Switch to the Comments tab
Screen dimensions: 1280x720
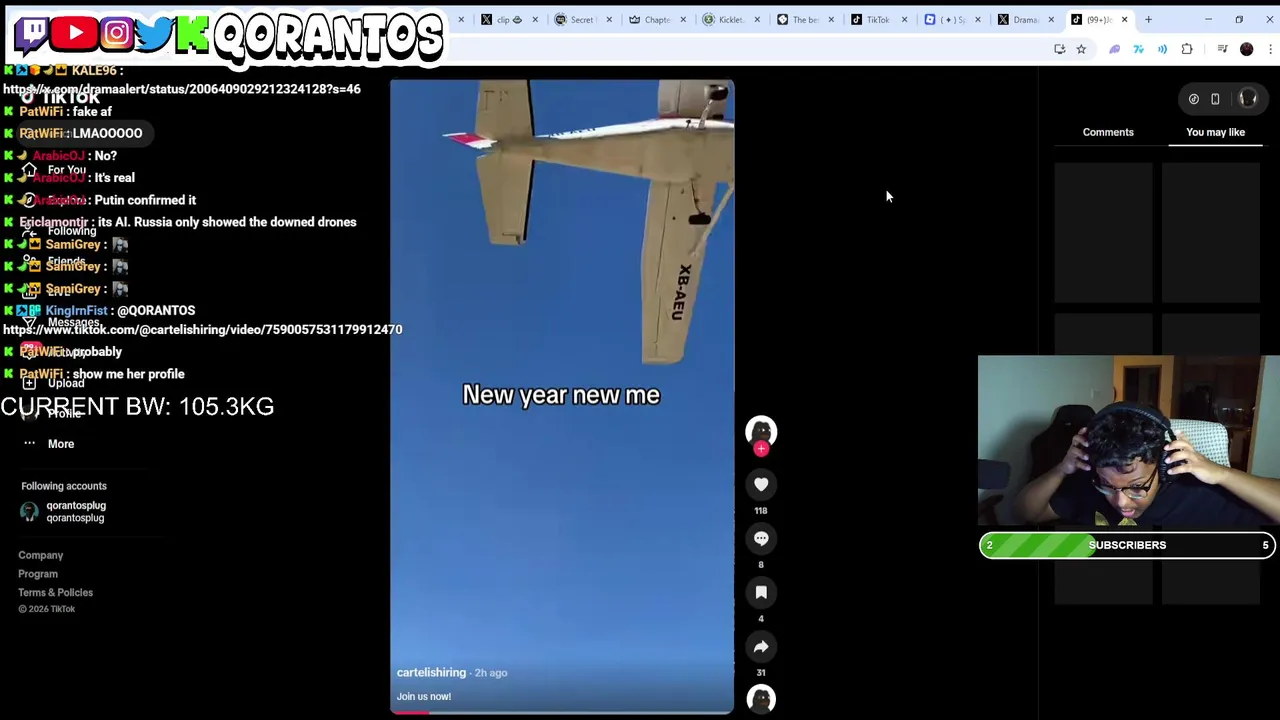point(1108,132)
